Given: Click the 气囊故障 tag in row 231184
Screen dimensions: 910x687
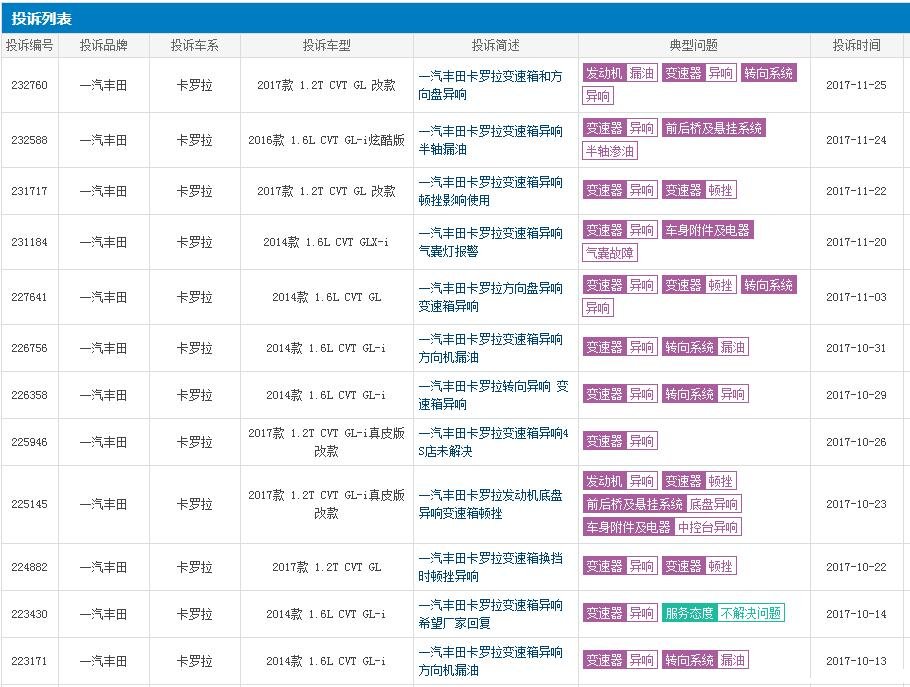Looking at the screenshot, I should (x=612, y=252).
